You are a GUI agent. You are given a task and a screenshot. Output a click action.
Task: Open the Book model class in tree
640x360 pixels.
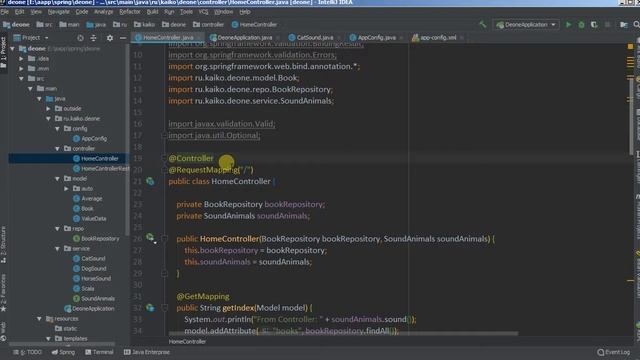pyautogui.click(x=83, y=209)
